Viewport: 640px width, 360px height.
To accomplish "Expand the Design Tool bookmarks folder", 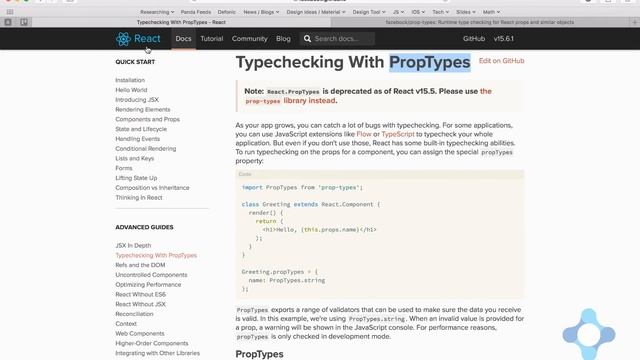I will point(369,12).
